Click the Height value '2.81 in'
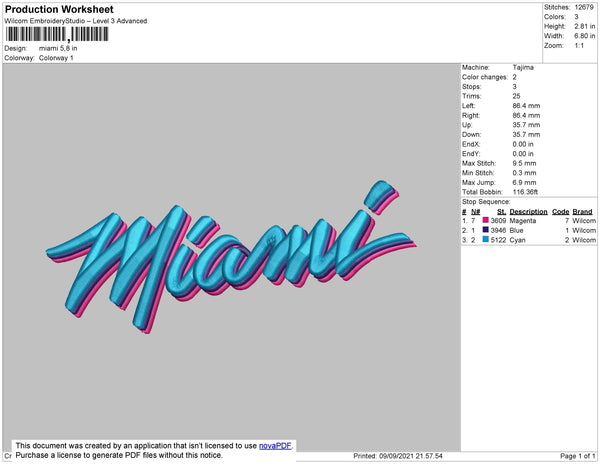This screenshot has width=600, height=464. tap(585, 26)
